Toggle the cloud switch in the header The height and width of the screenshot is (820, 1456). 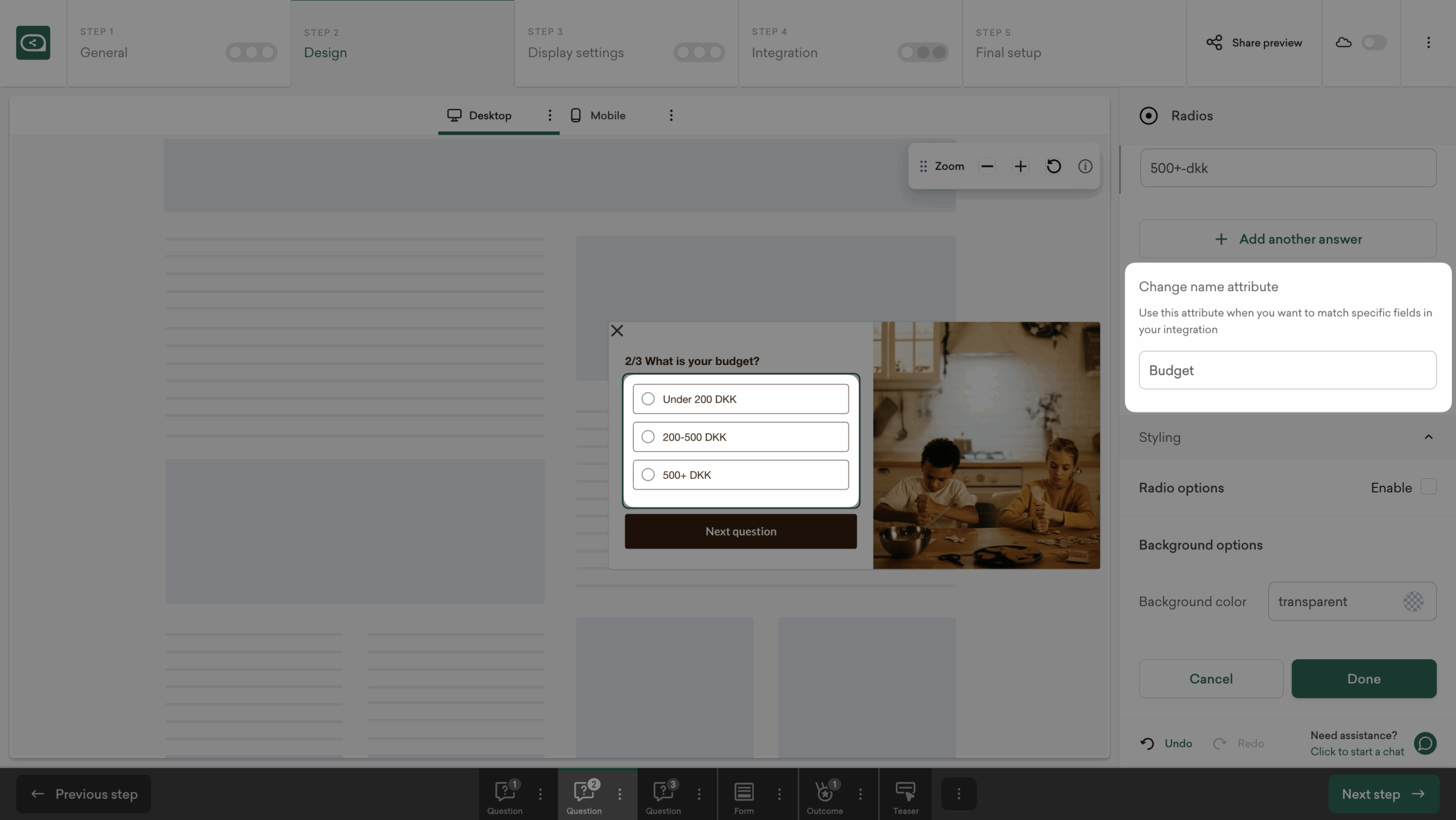(1374, 43)
